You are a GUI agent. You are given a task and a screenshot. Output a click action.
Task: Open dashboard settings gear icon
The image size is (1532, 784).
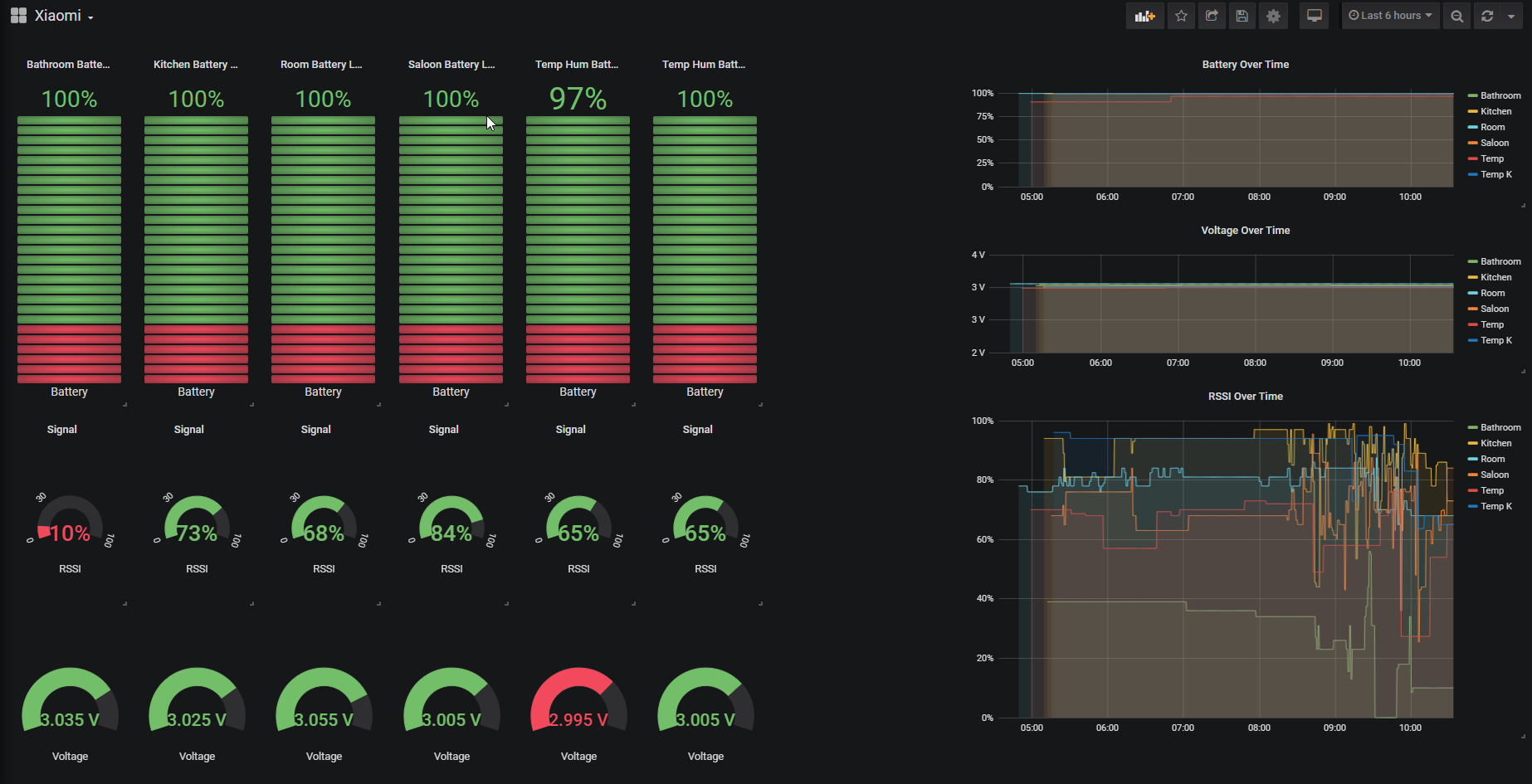pos(1273,16)
